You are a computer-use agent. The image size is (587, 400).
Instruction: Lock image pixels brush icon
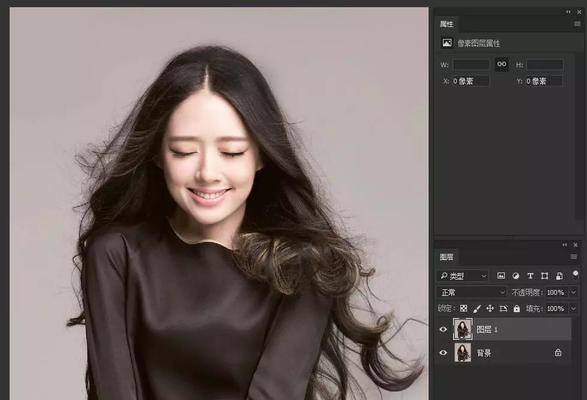point(477,308)
